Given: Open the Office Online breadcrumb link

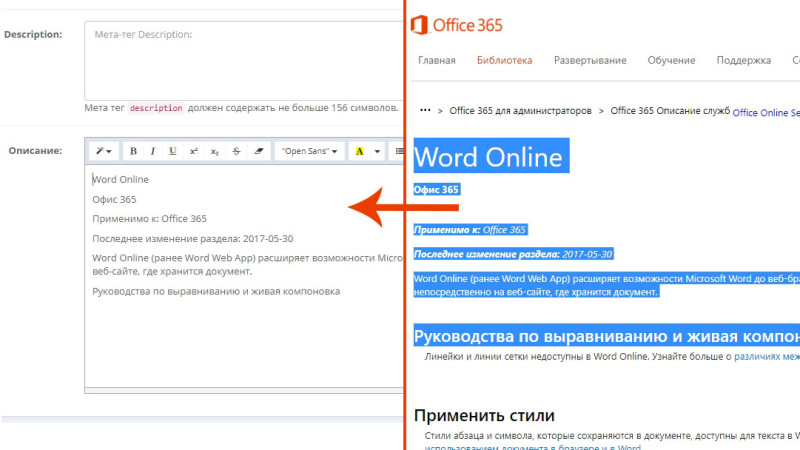Looking at the screenshot, I should pyautogui.click(x=766, y=113).
